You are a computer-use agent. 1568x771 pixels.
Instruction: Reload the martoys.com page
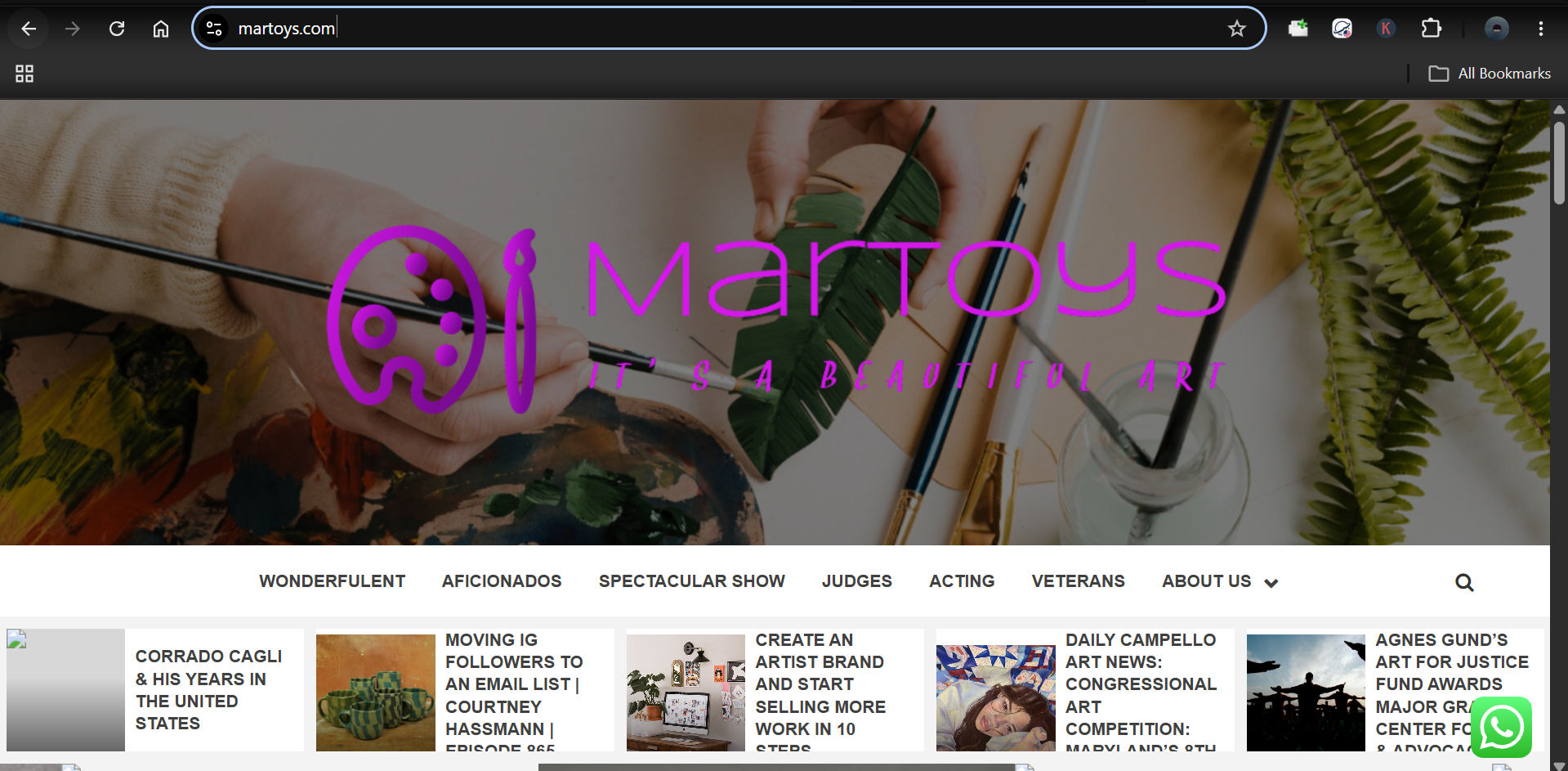click(x=117, y=29)
